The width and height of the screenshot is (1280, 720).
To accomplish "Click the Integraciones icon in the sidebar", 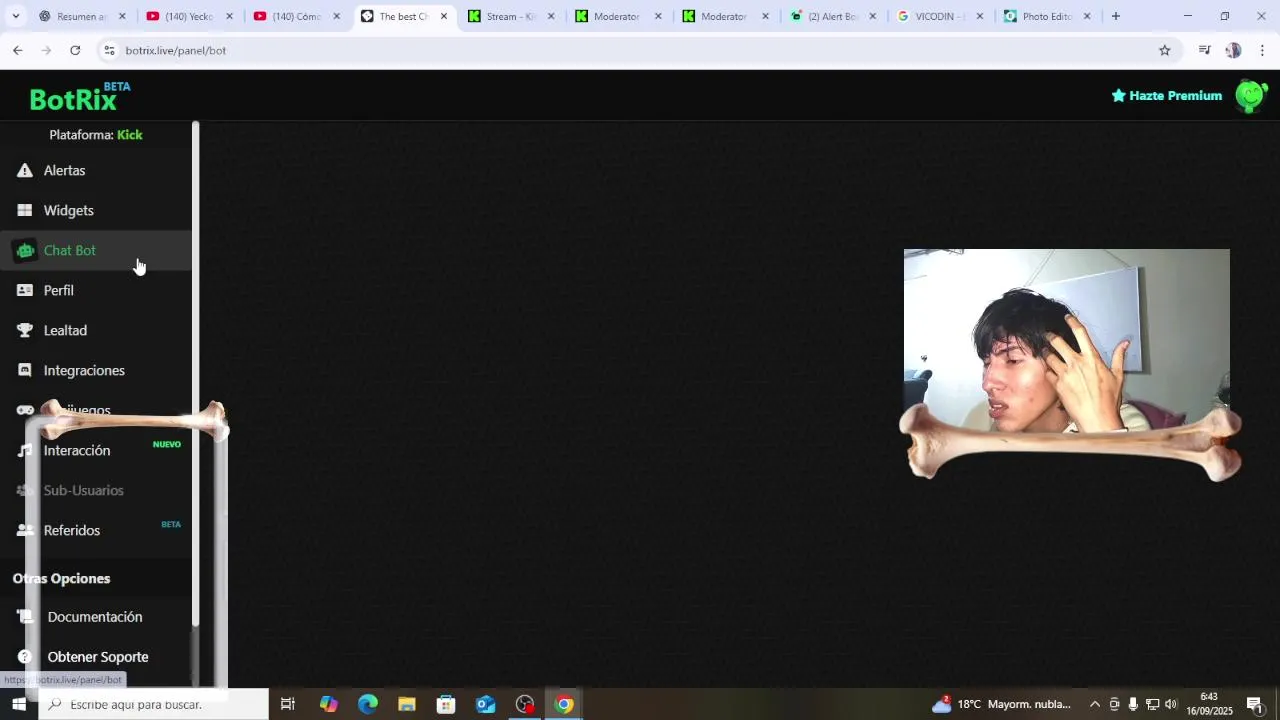I will [24, 371].
